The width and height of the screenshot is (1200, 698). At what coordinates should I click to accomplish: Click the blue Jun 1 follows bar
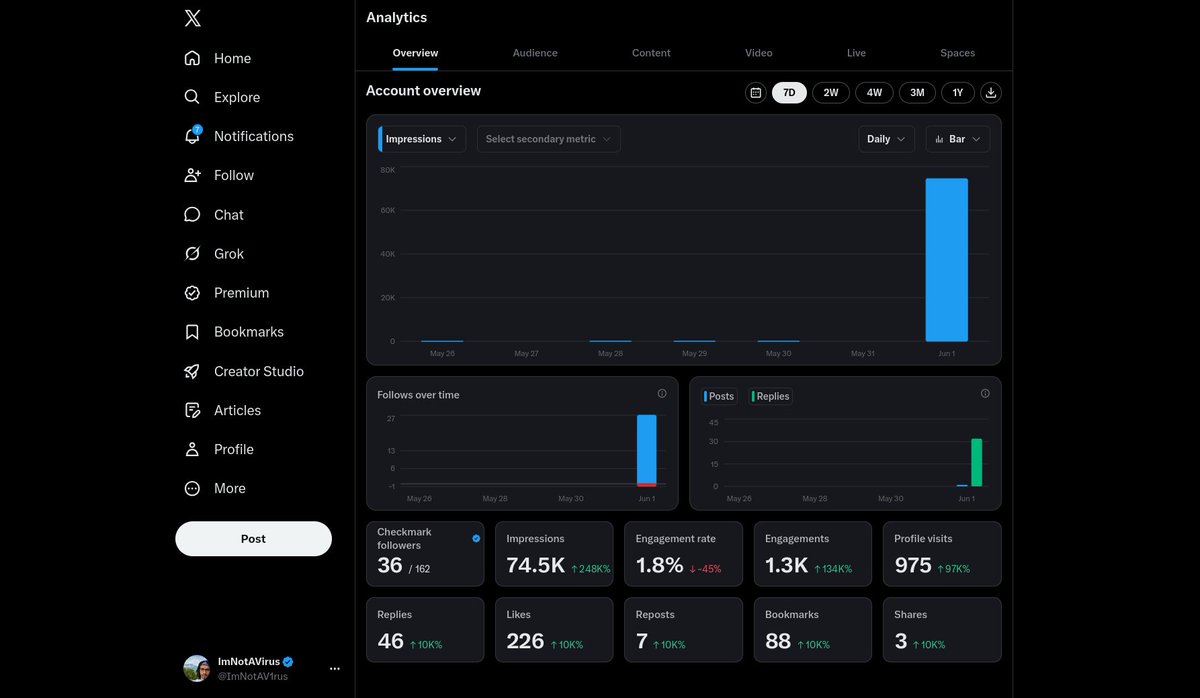click(647, 449)
